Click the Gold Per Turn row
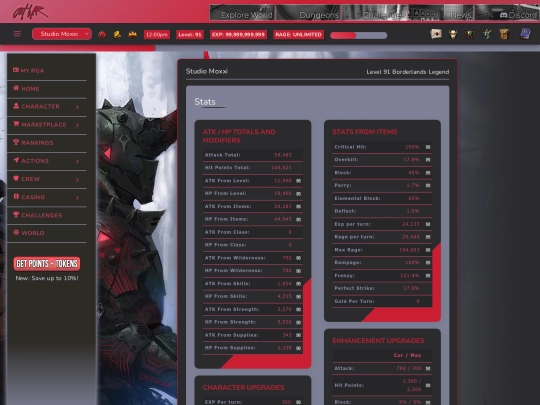The image size is (540, 405). pos(382,301)
